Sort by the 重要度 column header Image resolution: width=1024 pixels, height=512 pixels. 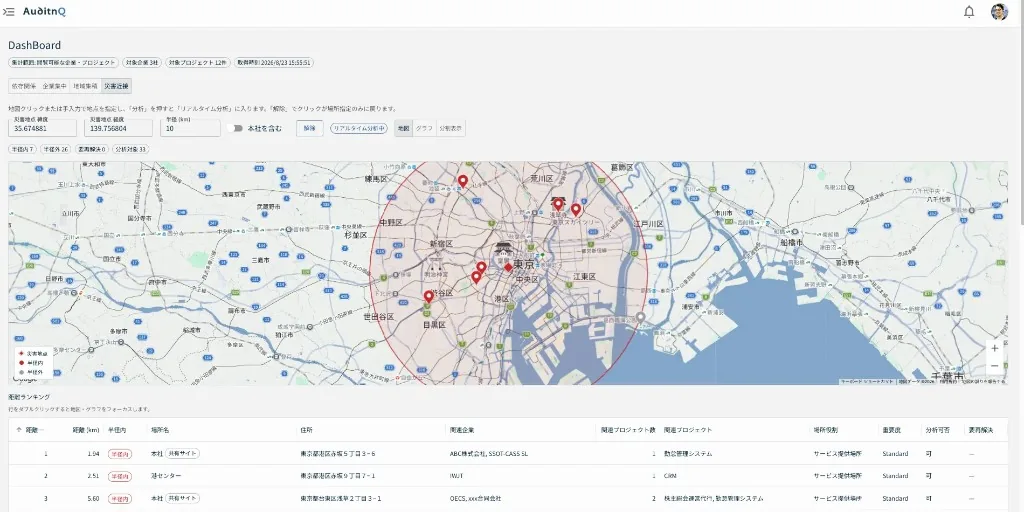click(891, 430)
